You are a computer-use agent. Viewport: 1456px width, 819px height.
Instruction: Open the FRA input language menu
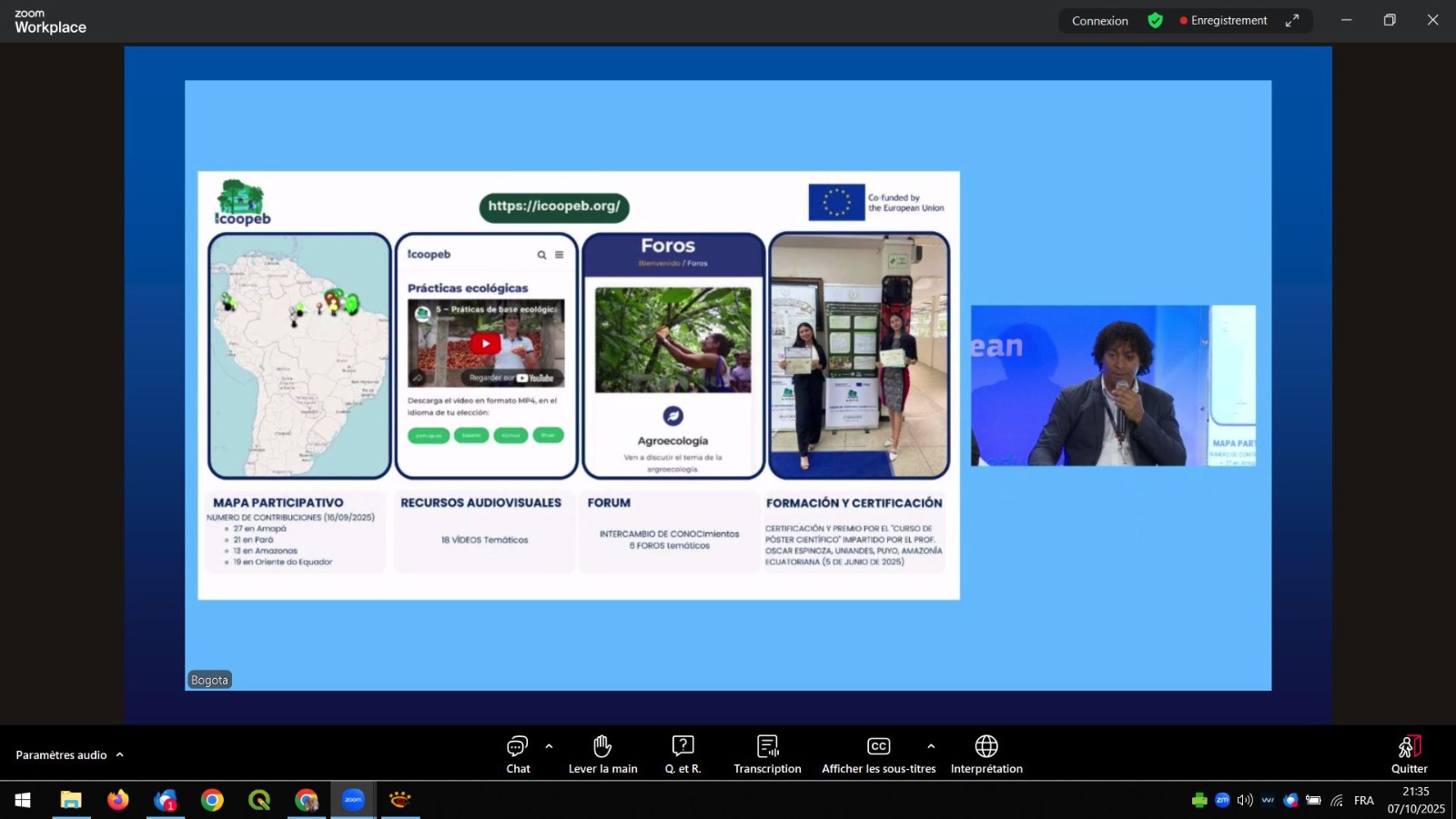tap(1363, 800)
